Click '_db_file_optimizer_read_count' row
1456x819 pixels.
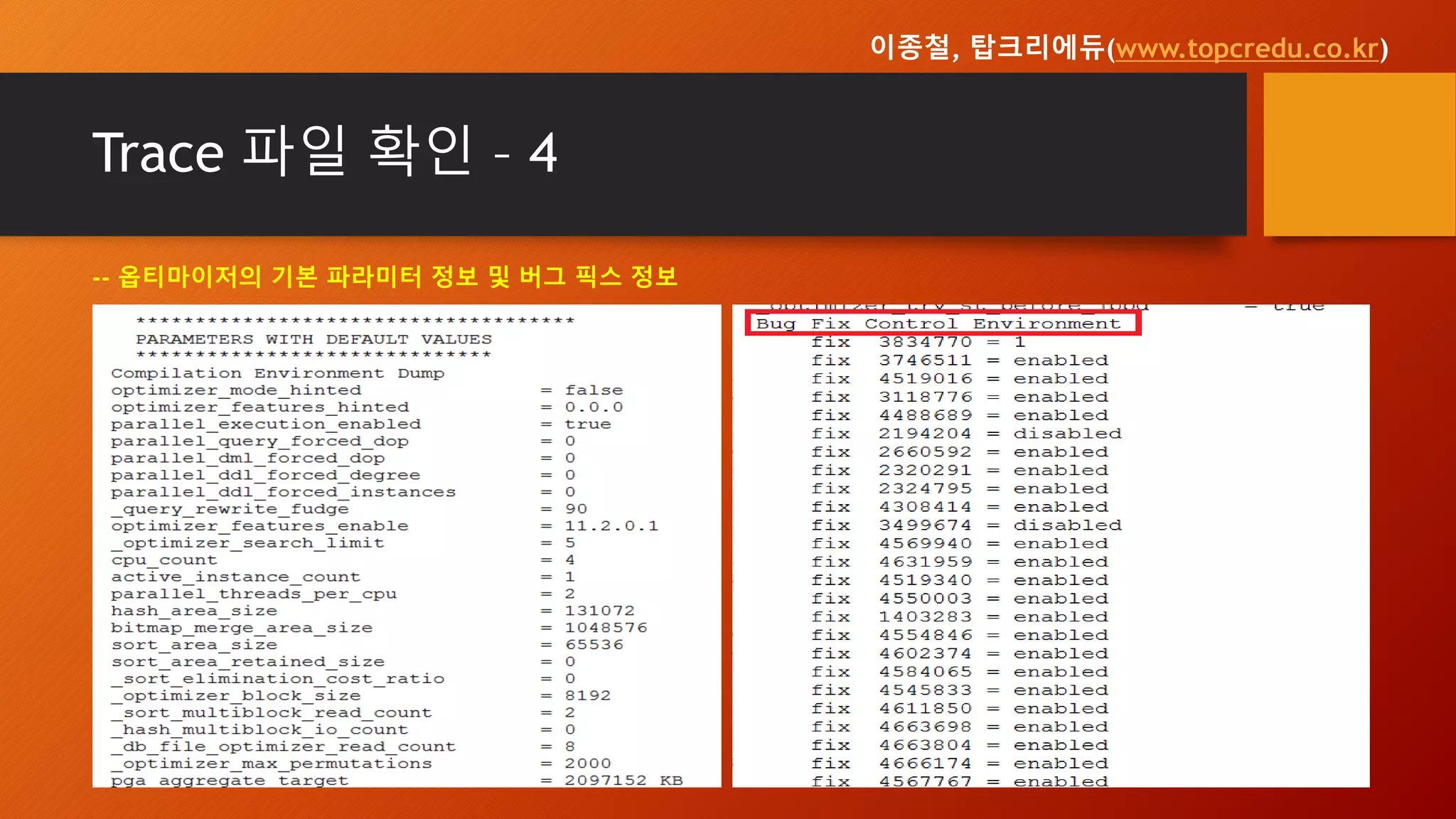pyautogui.click(x=343, y=747)
